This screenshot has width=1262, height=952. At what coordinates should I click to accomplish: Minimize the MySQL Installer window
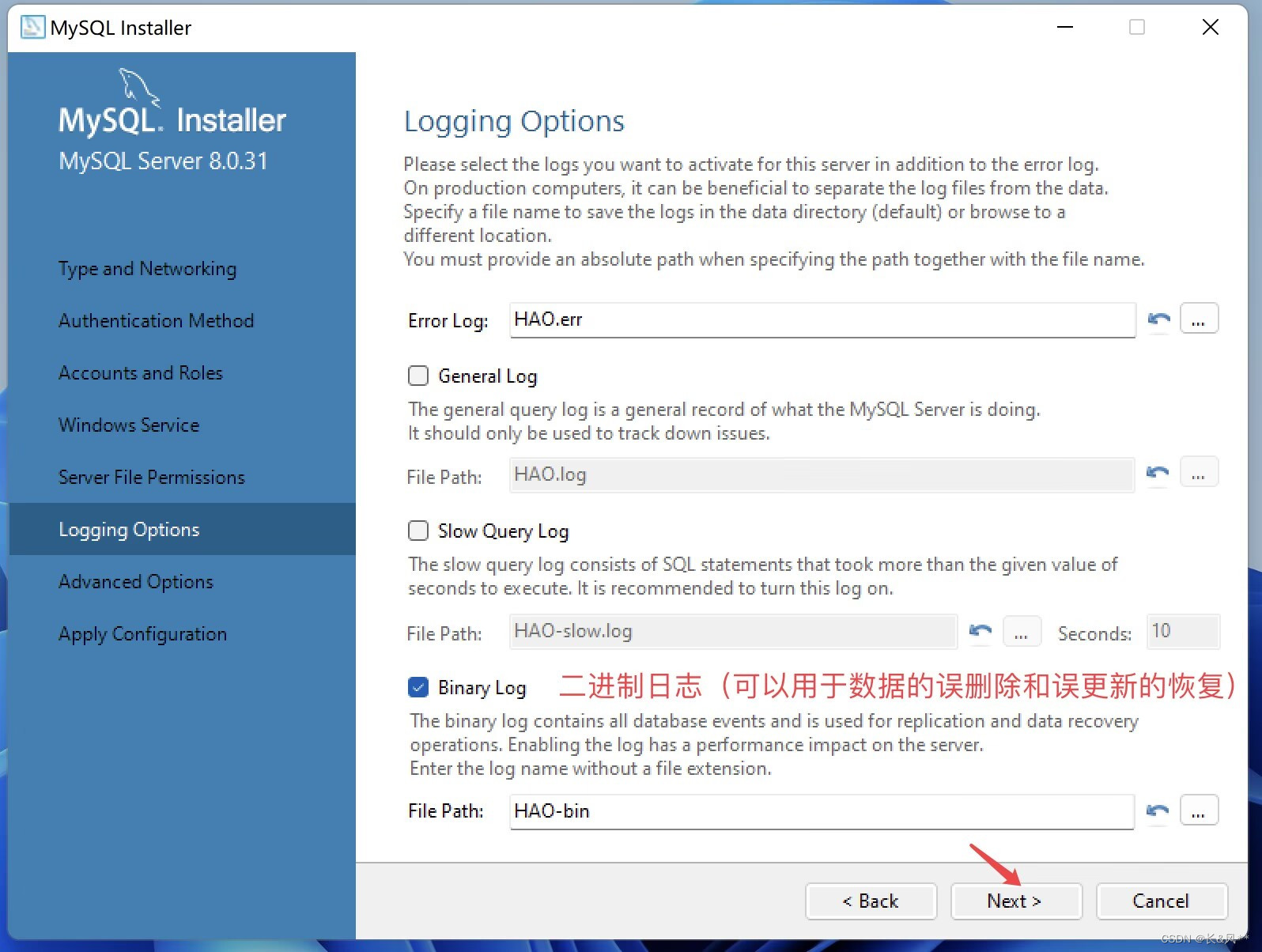(x=1065, y=27)
